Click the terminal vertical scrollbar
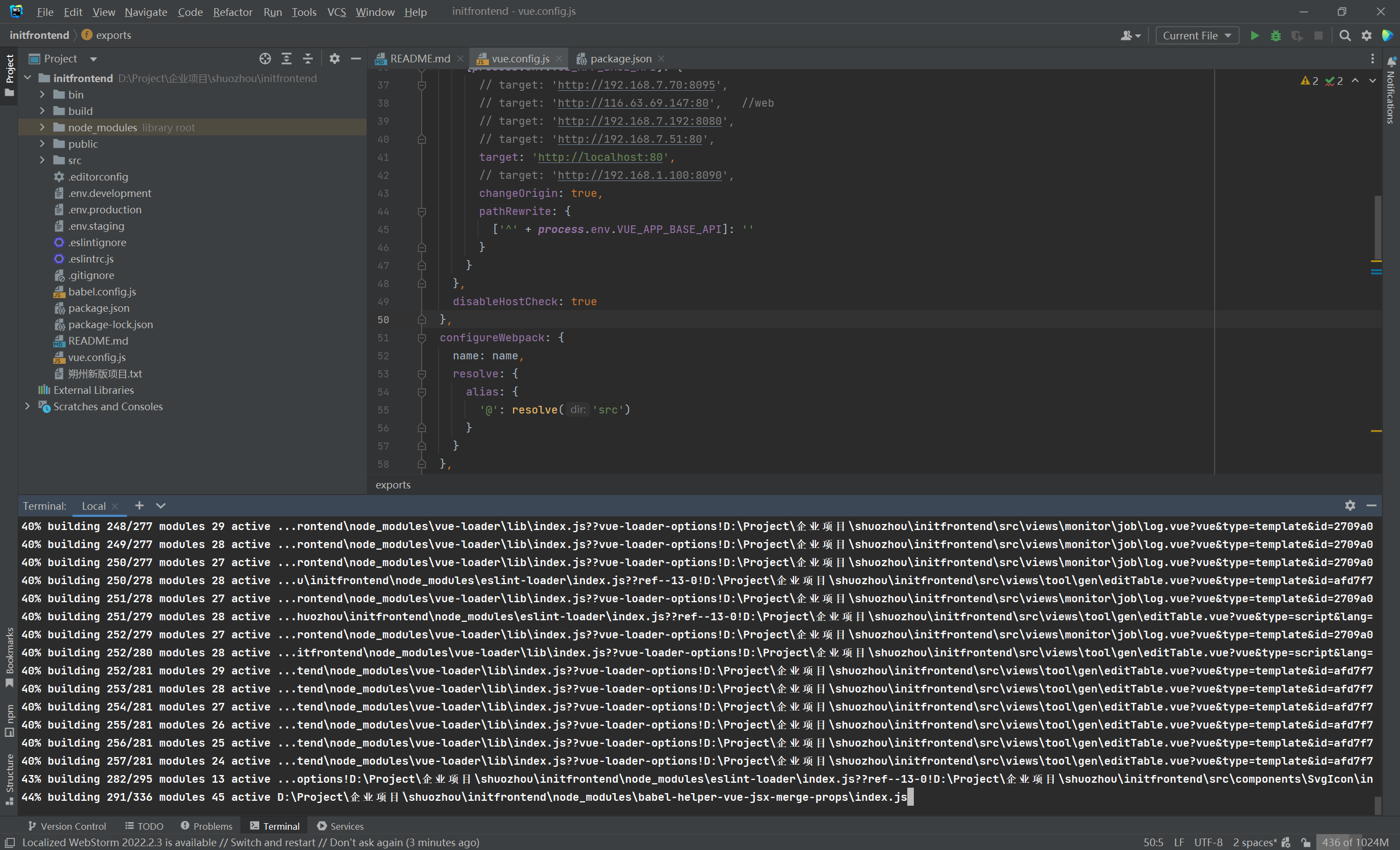 [x=1377, y=805]
